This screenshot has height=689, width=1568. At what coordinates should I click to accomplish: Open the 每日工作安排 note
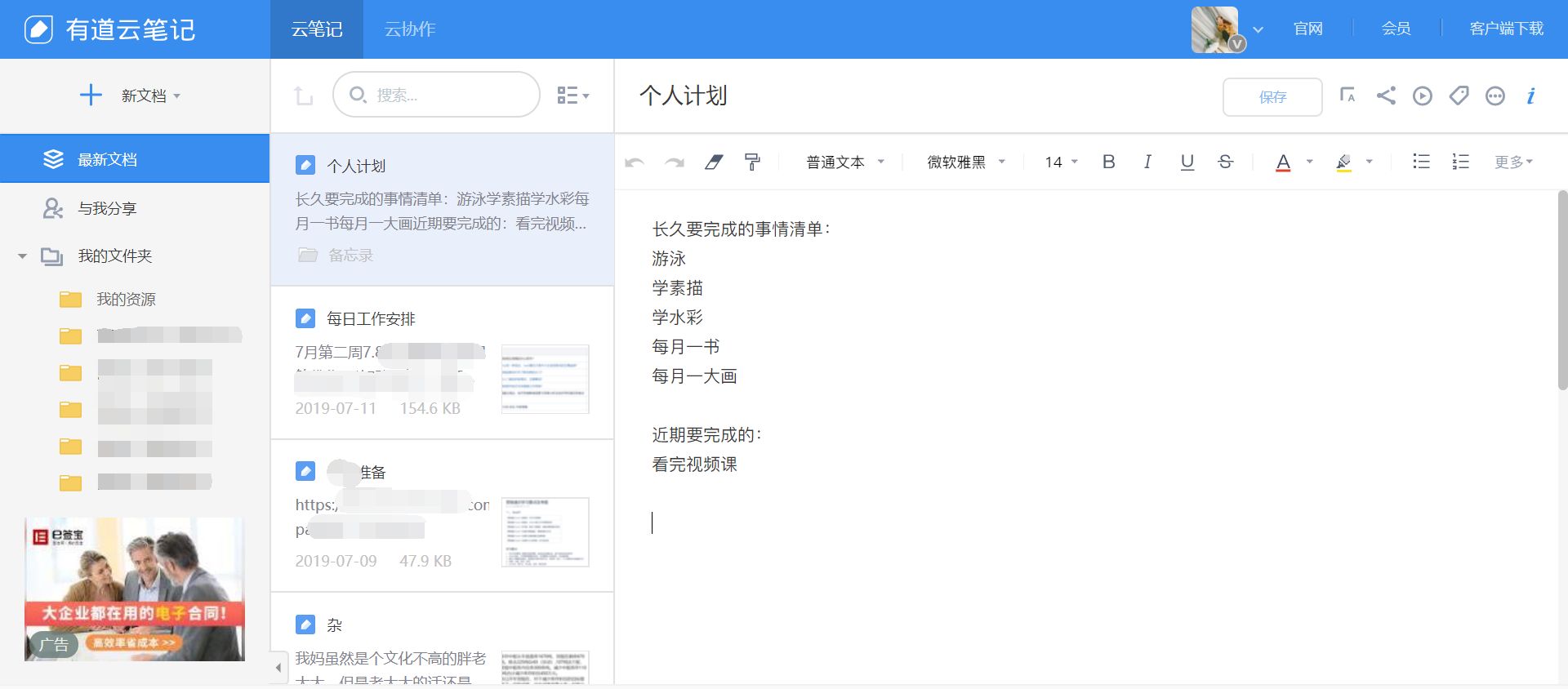coord(442,362)
